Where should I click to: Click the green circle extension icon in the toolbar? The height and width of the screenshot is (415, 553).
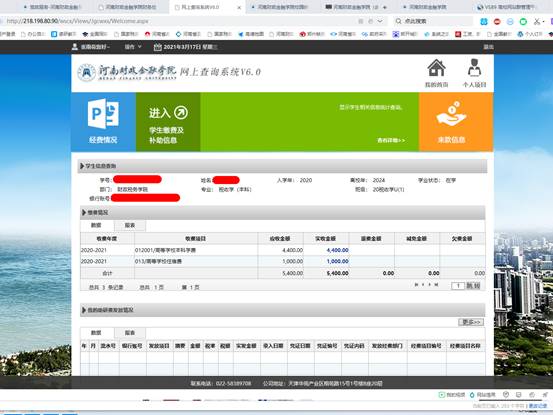pos(523,22)
